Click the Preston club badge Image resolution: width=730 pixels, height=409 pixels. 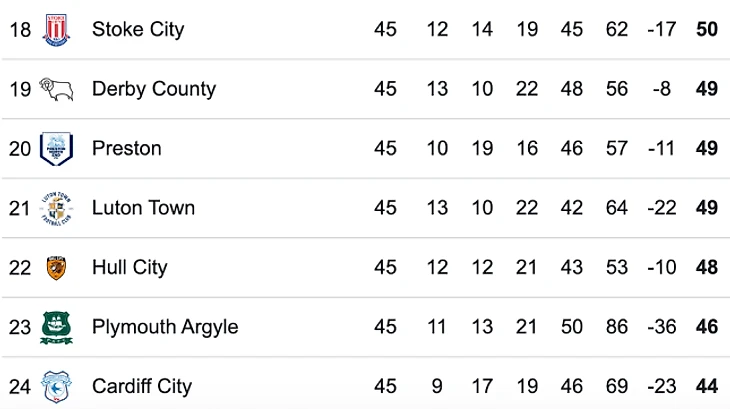click(x=56, y=149)
